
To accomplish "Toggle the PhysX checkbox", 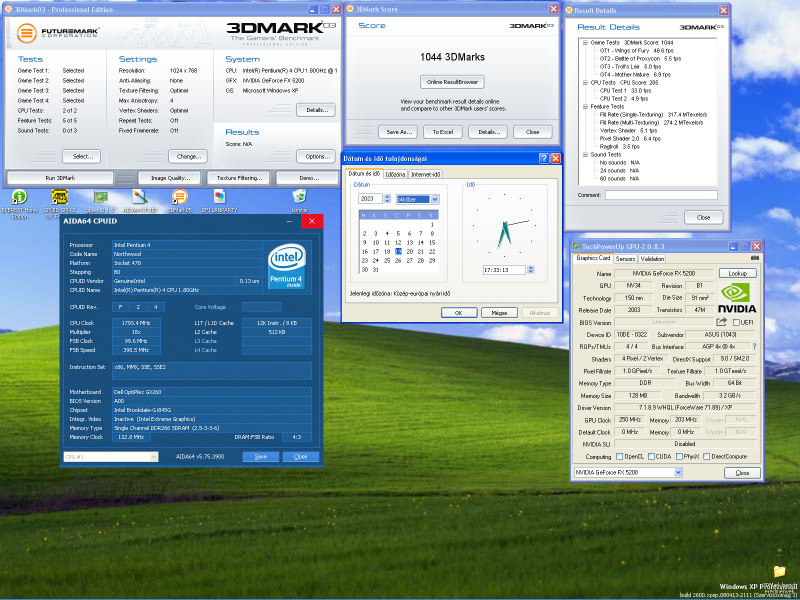I will coord(679,457).
